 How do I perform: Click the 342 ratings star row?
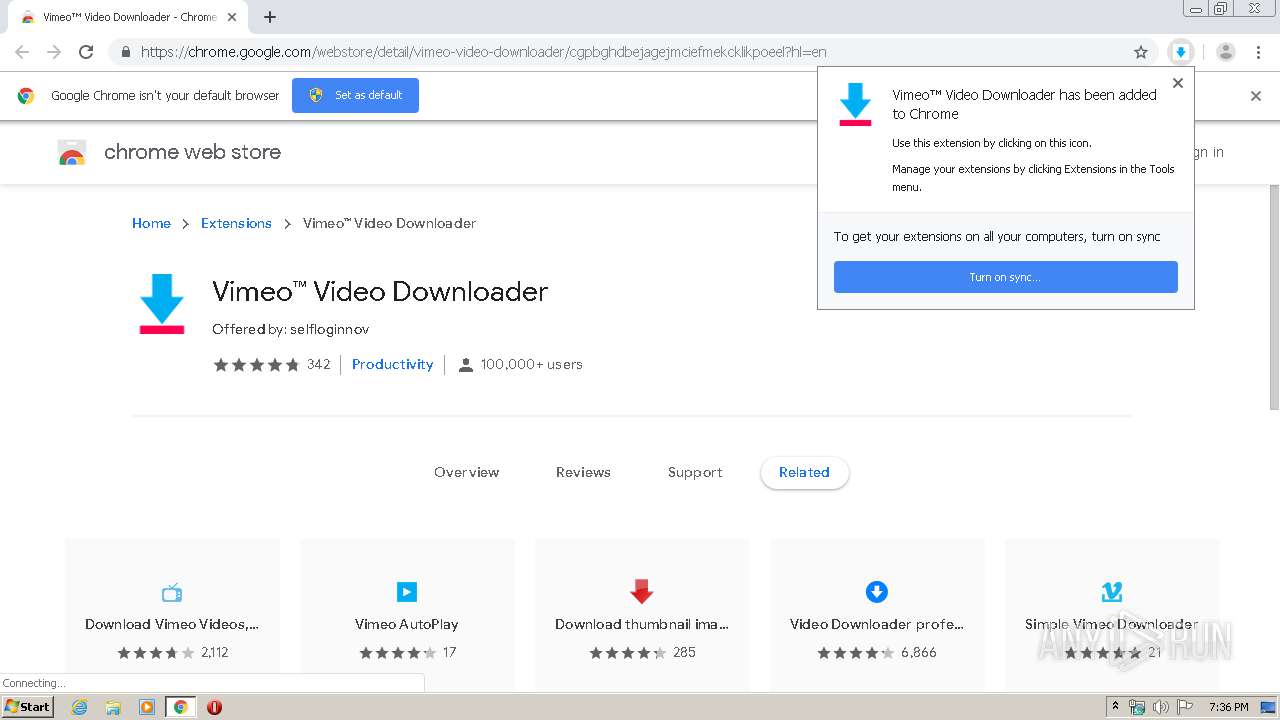[272, 364]
